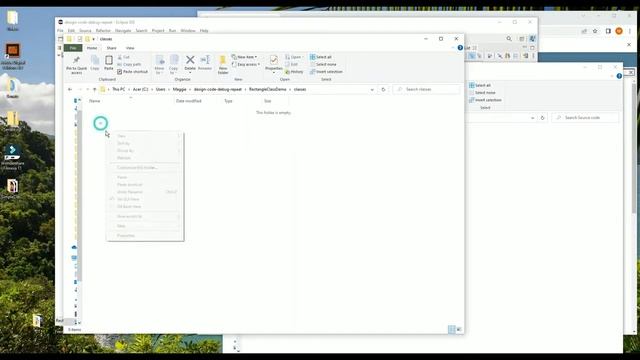Open Properties from the ribbon
640x360 pixels.
pyautogui.click(x=273, y=64)
